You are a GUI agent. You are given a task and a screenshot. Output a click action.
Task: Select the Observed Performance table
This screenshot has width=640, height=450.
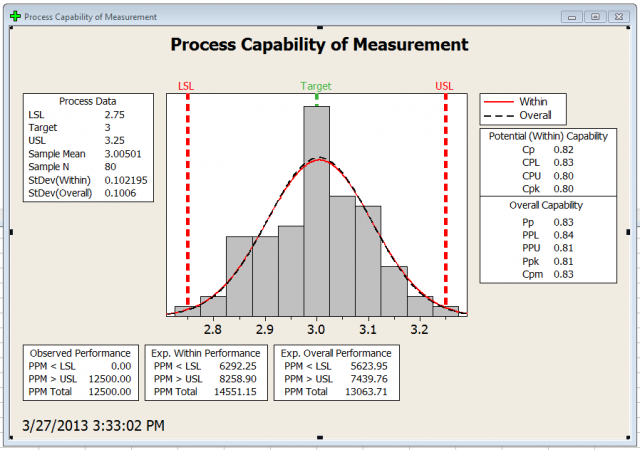(x=80, y=373)
